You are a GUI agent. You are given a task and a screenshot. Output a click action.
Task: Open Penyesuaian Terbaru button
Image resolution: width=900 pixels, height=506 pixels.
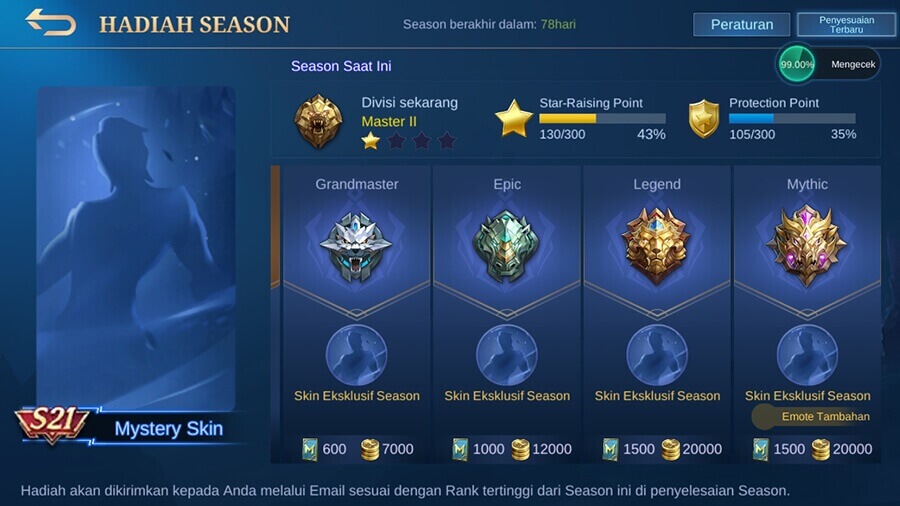click(846, 25)
